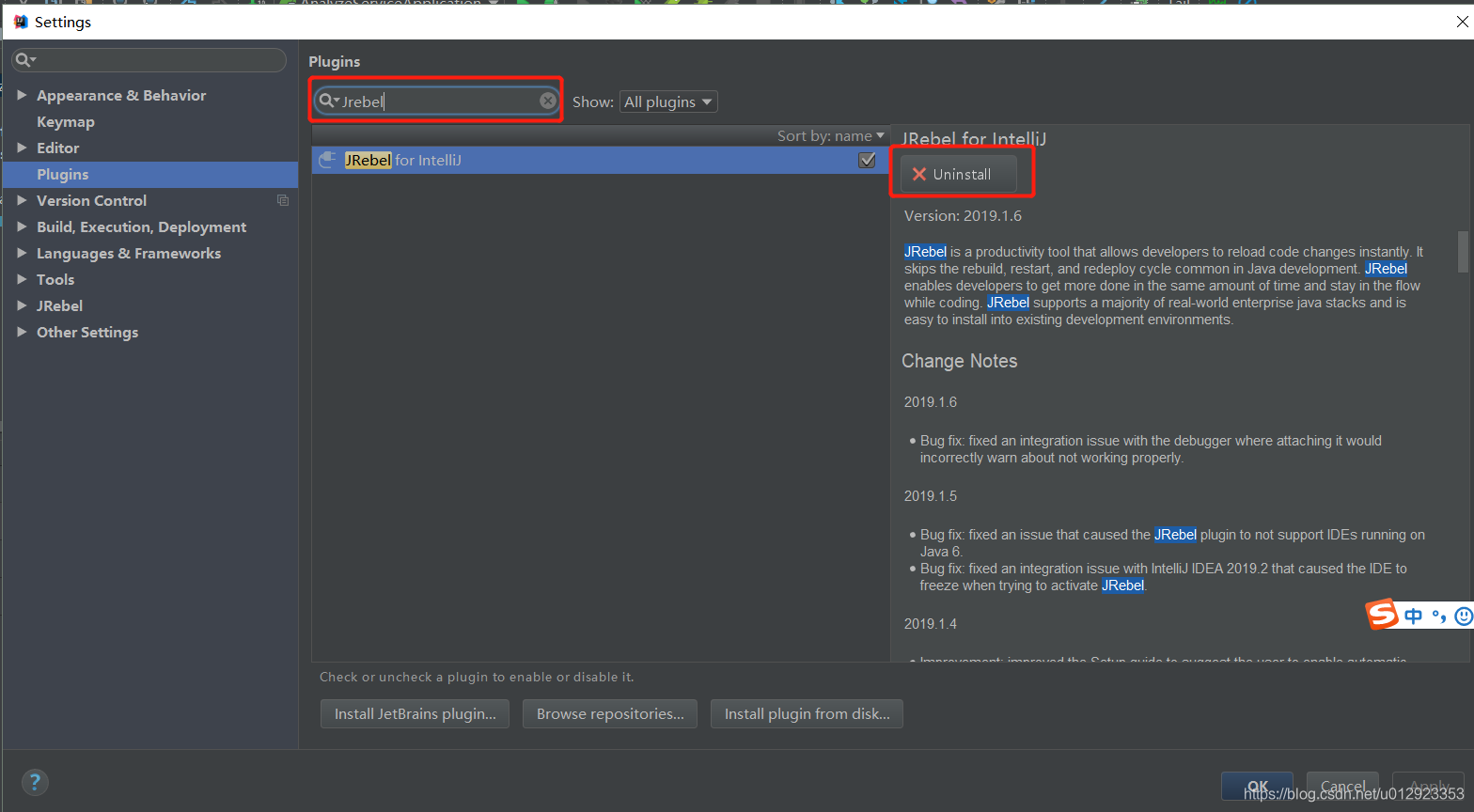Click the plugin description scrollbar

point(1463,251)
